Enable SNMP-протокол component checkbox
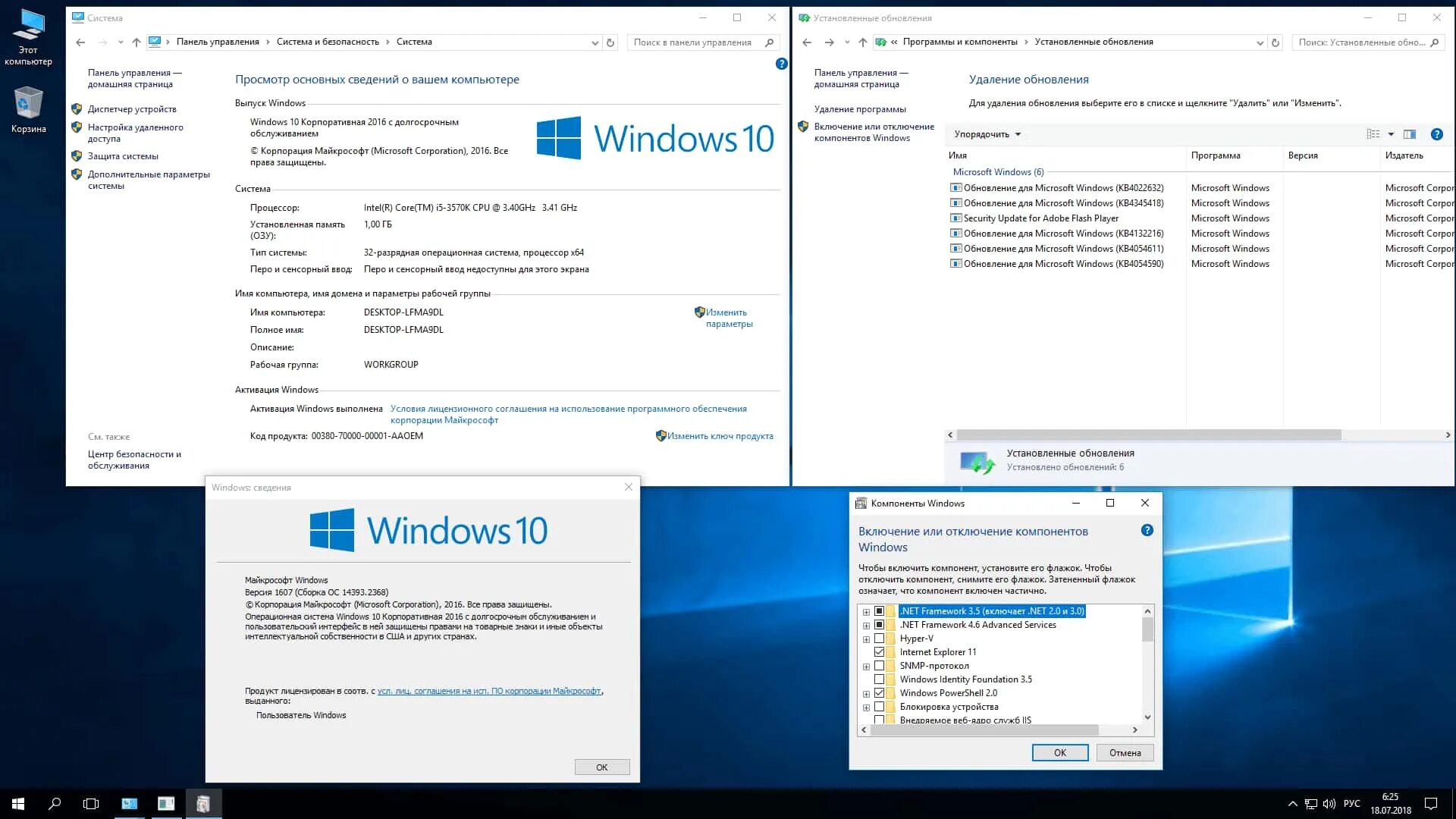This screenshot has height=819, width=1456. (x=879, y=666)
